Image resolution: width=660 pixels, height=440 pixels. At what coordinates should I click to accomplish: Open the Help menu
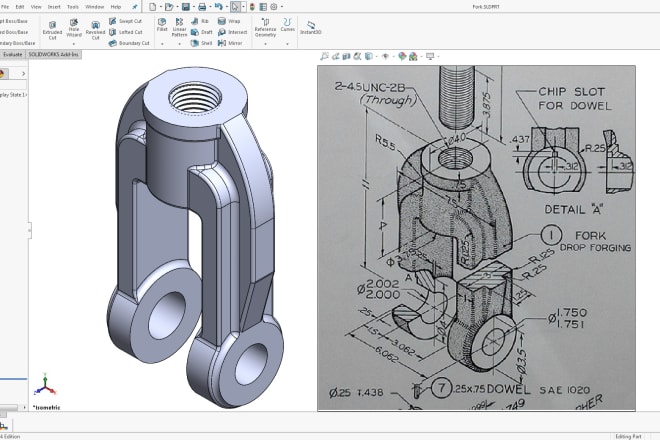(116, 7)
